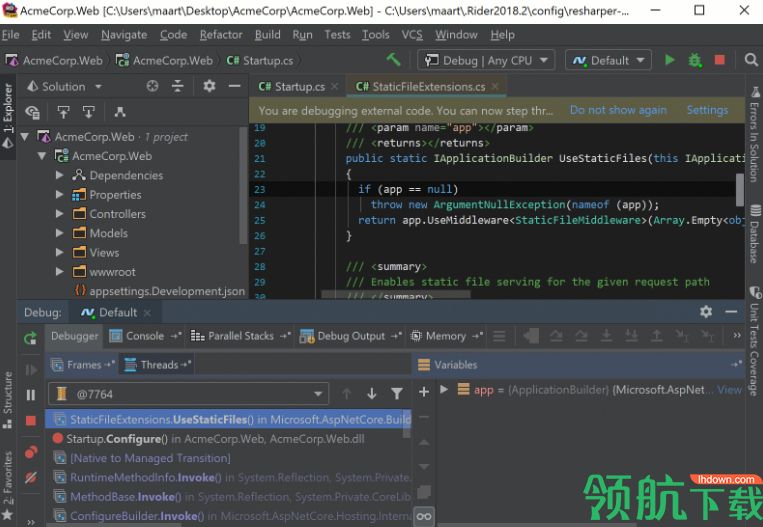Move to the next frame with down arrow

tap(372, 394)
